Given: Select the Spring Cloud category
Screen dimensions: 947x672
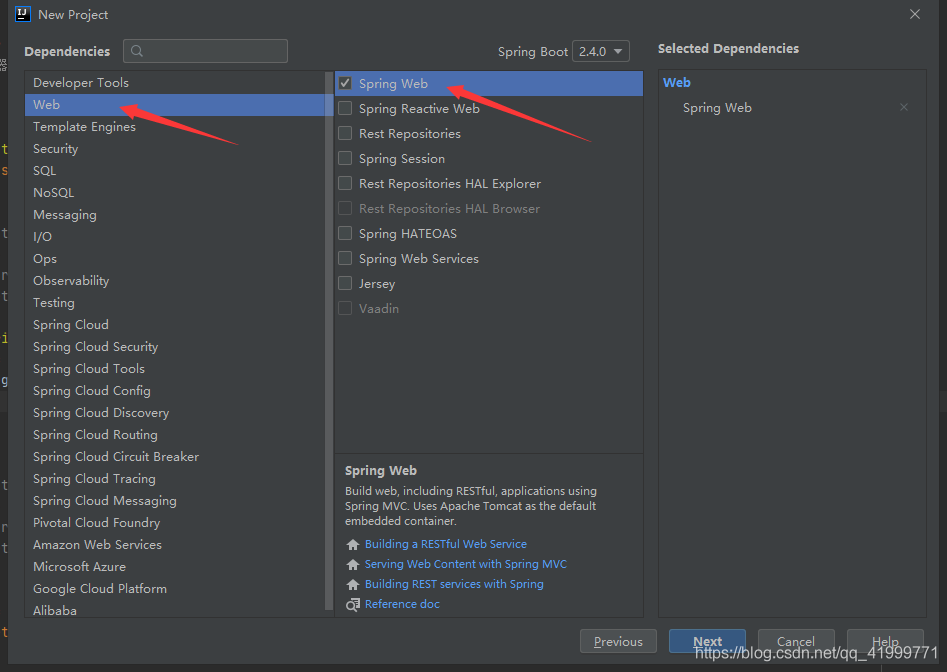Looking at the screenshot, I should pyautogui.click(x=175, y=325).
